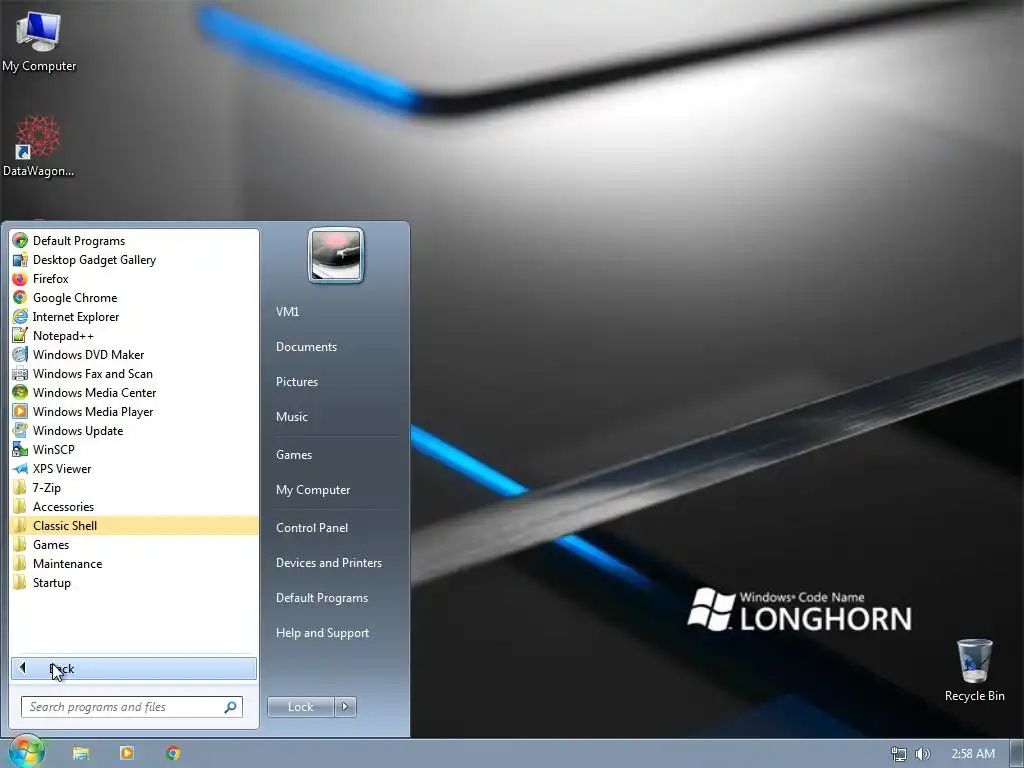Open Default Programs in the programs list
The width and height of the screenshot is (1024, 768).
pos(134,241)
